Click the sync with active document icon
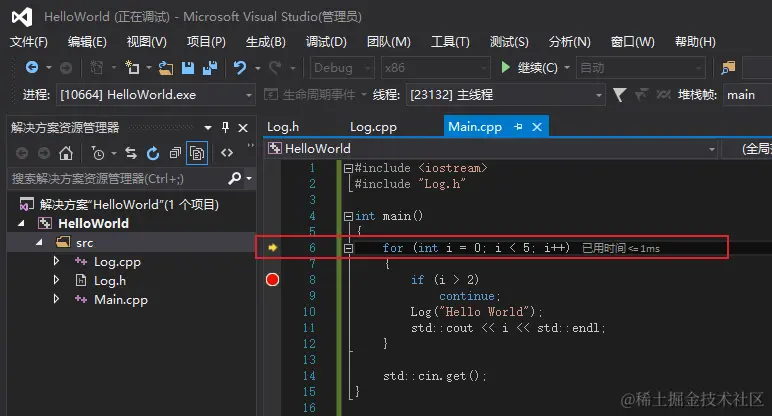Viewport: 772px width, 416px height. click(x=130, y=153)
